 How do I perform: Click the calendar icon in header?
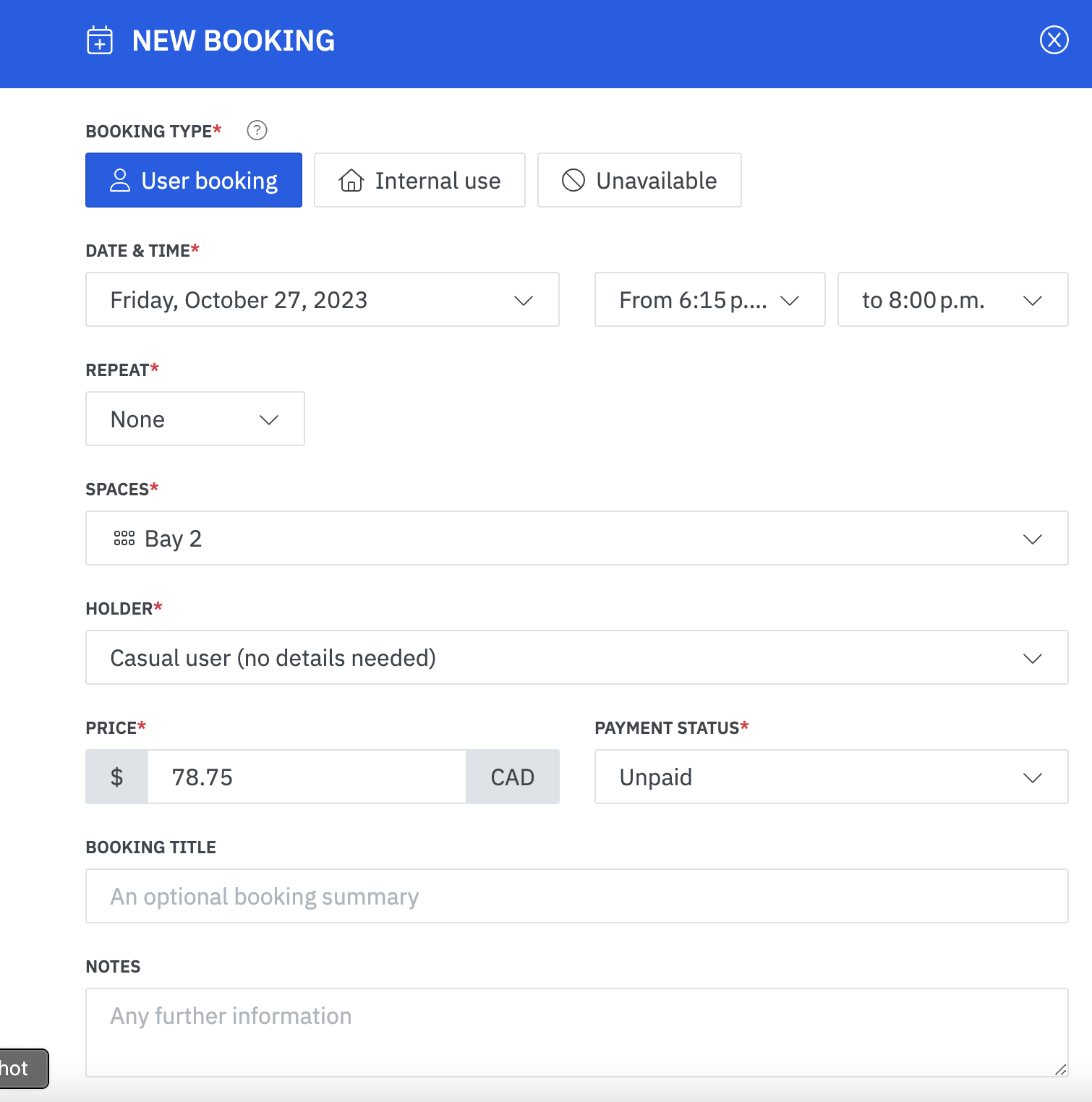click(100, 40)
